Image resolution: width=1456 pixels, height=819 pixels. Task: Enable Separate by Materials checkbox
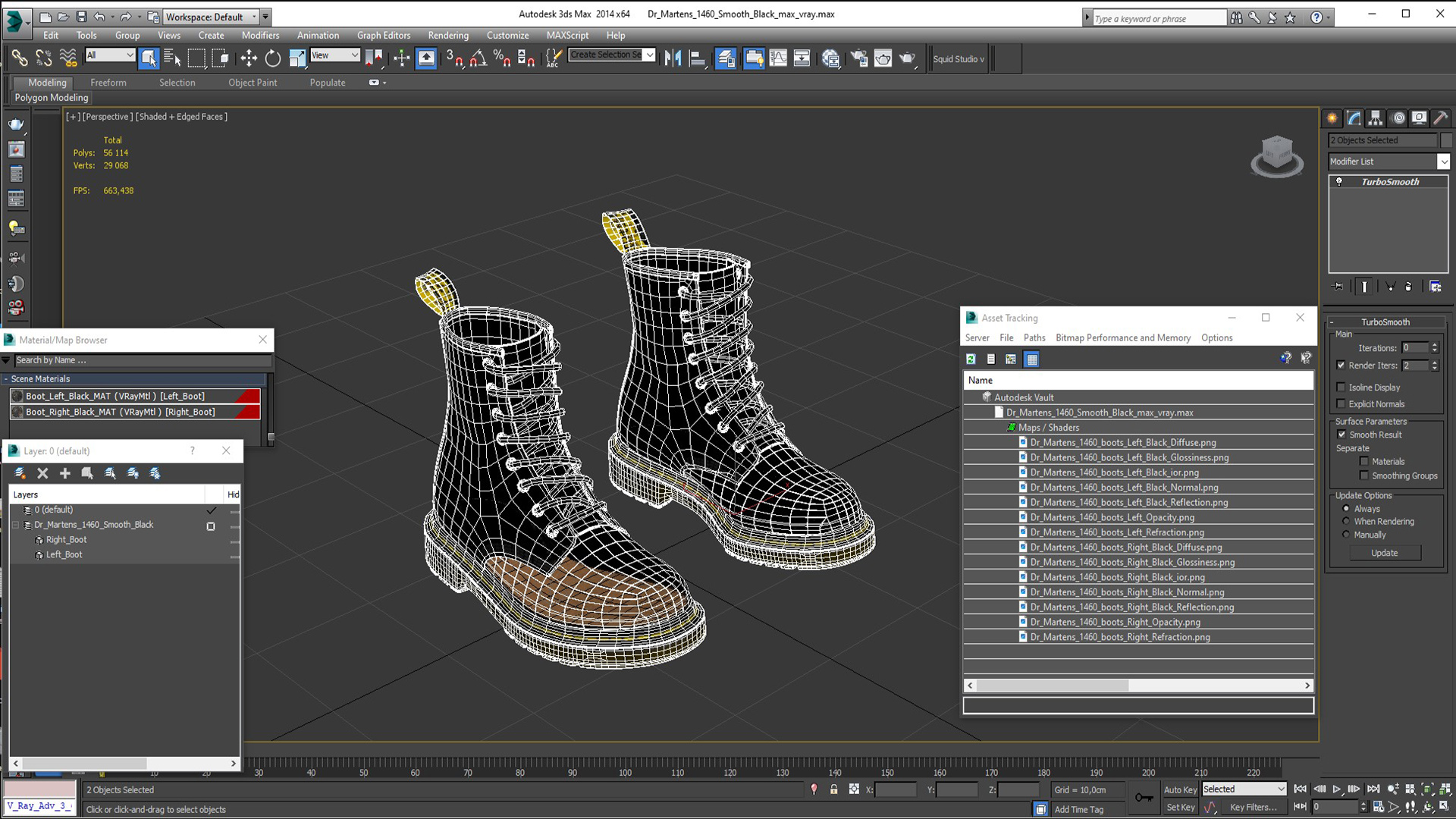pos(1364,461)
